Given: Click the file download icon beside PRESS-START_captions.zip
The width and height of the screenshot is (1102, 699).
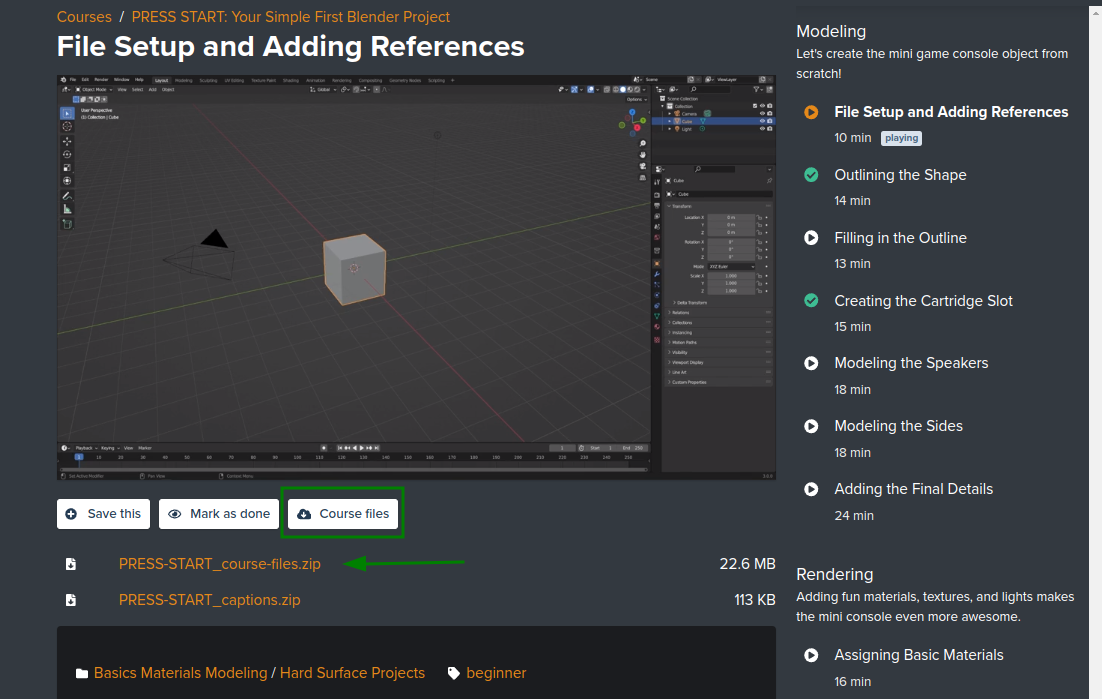Looking at the screenshot, I should pyautogui.click(x=71, y=600).
